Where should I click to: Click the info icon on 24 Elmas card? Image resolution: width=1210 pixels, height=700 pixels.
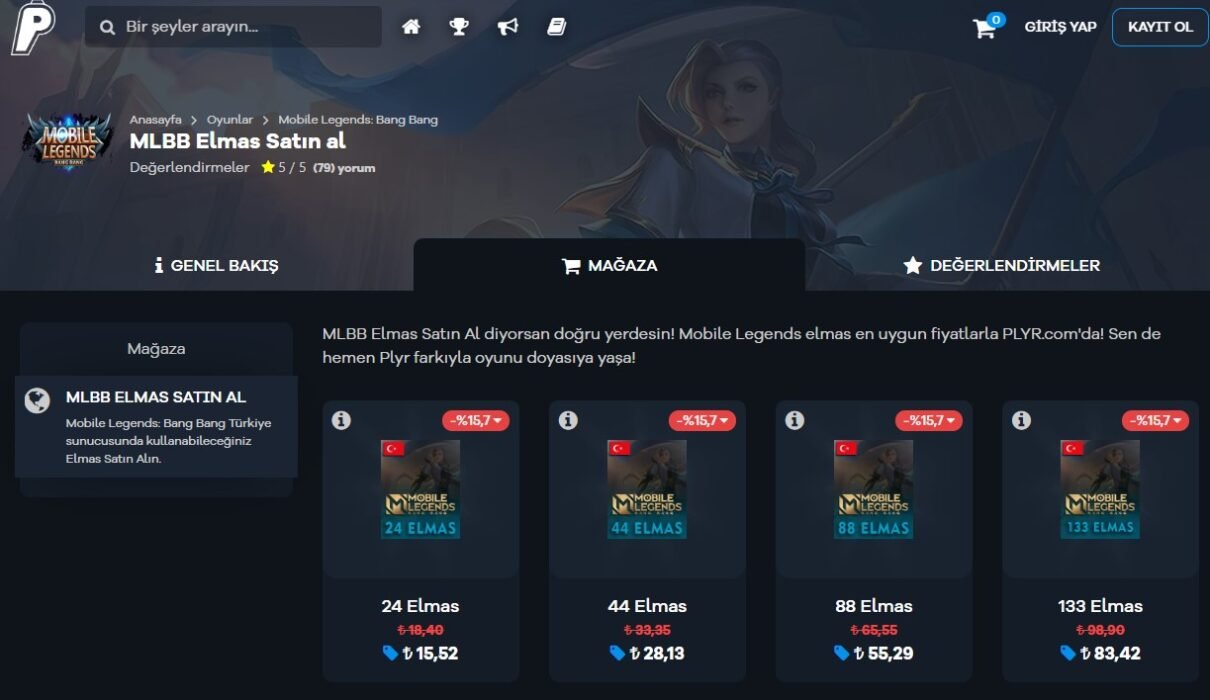click(x=341, y=420)
